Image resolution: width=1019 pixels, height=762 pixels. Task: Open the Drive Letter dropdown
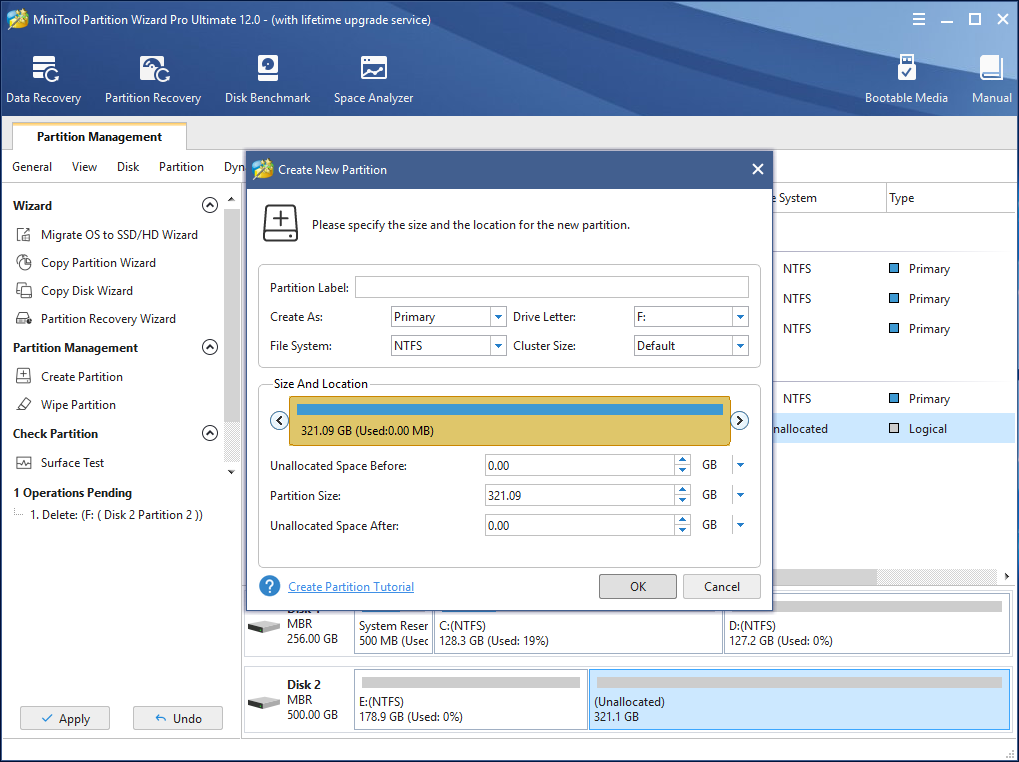point(740,317)
